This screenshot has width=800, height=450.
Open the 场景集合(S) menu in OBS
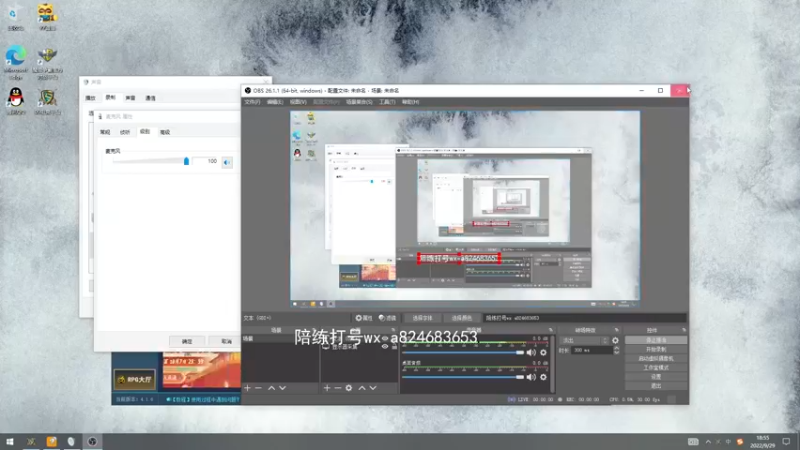[359, 102]
